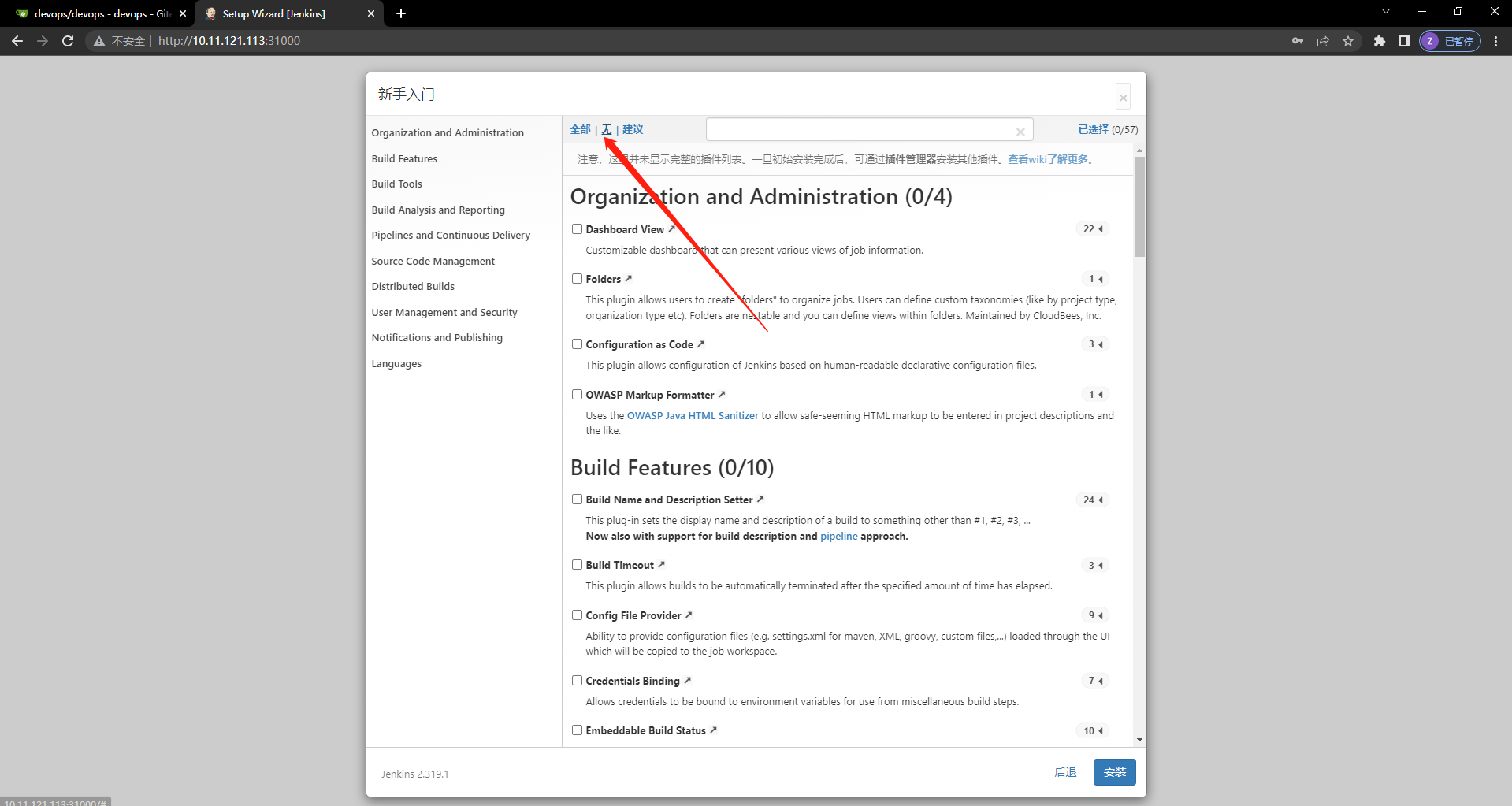Deselect all plugins with 无 link
This screenshot has height=806, width=1512.
coord(606,129)
